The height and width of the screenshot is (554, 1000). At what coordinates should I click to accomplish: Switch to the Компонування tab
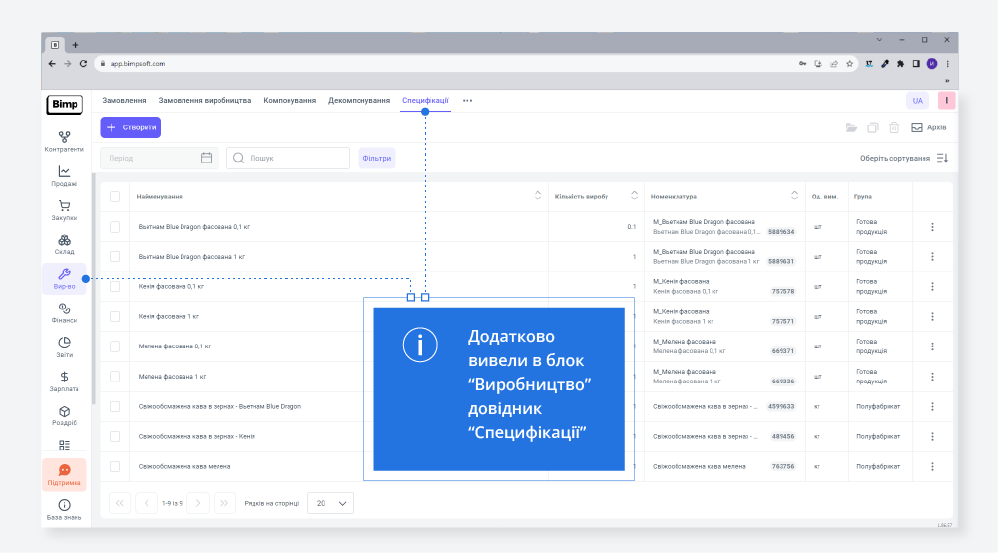click(x=289, y=101)
